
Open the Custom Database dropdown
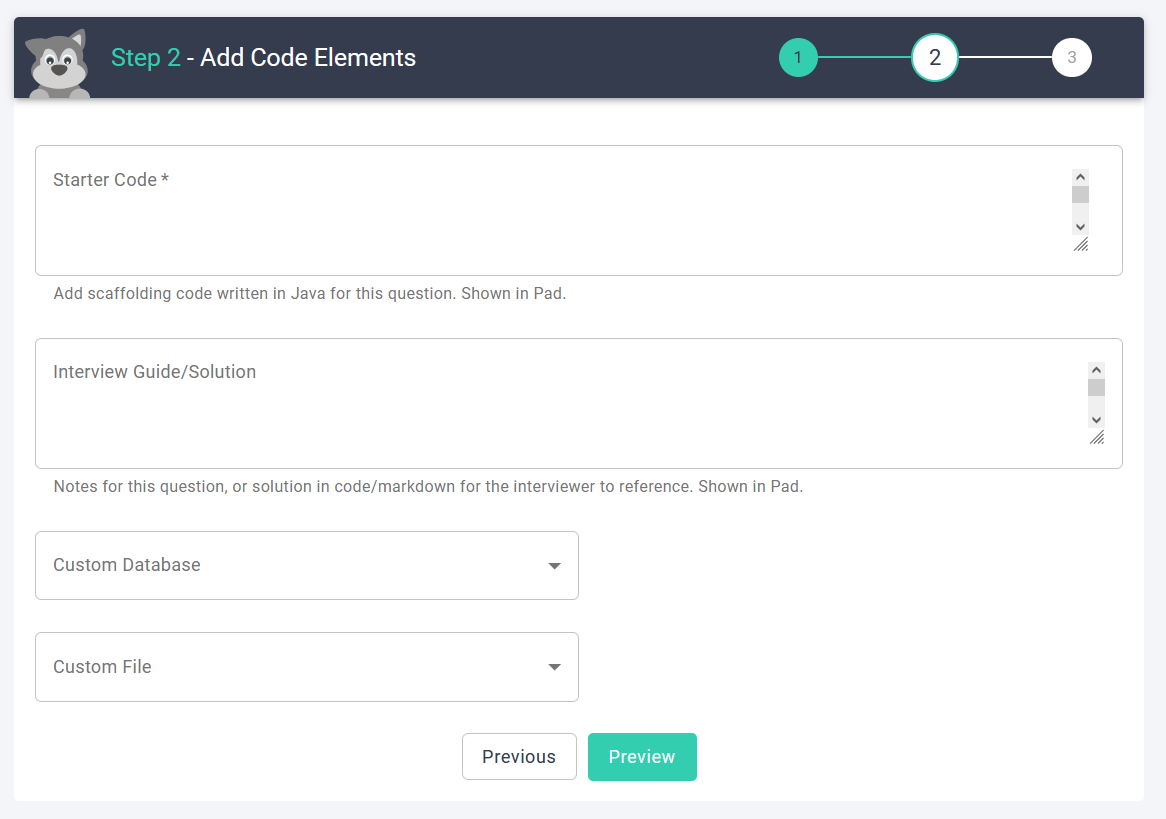pos(307,565)
